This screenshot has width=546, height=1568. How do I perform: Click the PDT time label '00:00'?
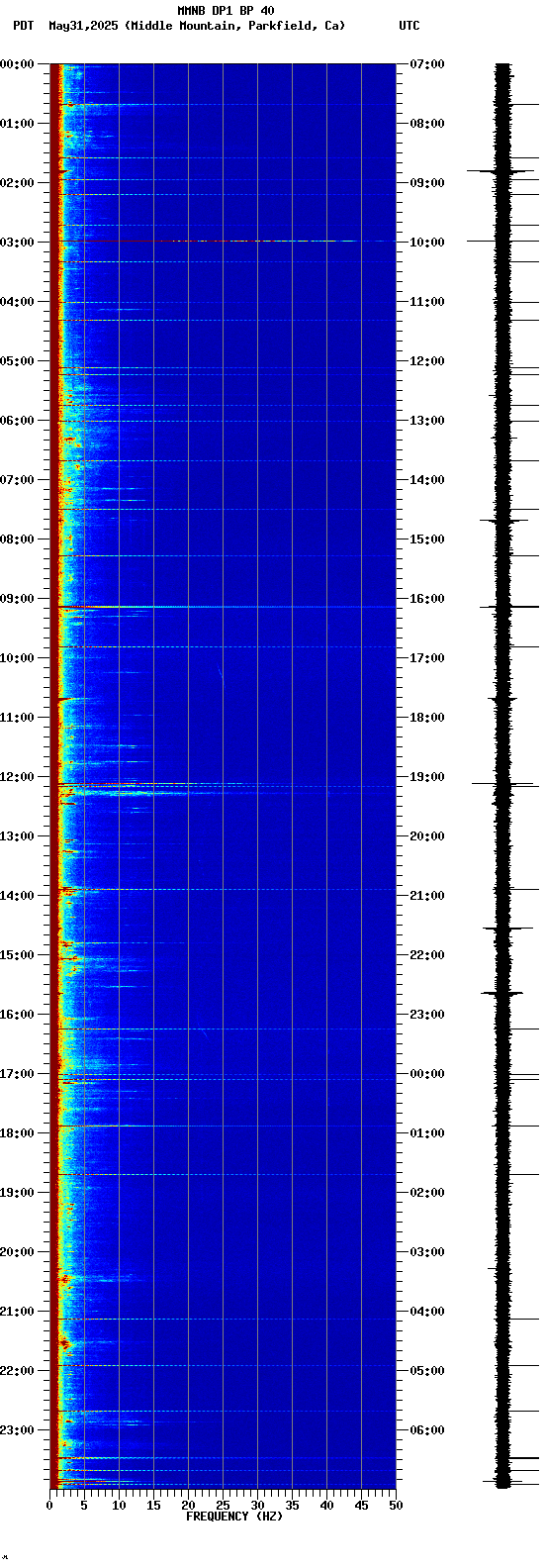17,64
